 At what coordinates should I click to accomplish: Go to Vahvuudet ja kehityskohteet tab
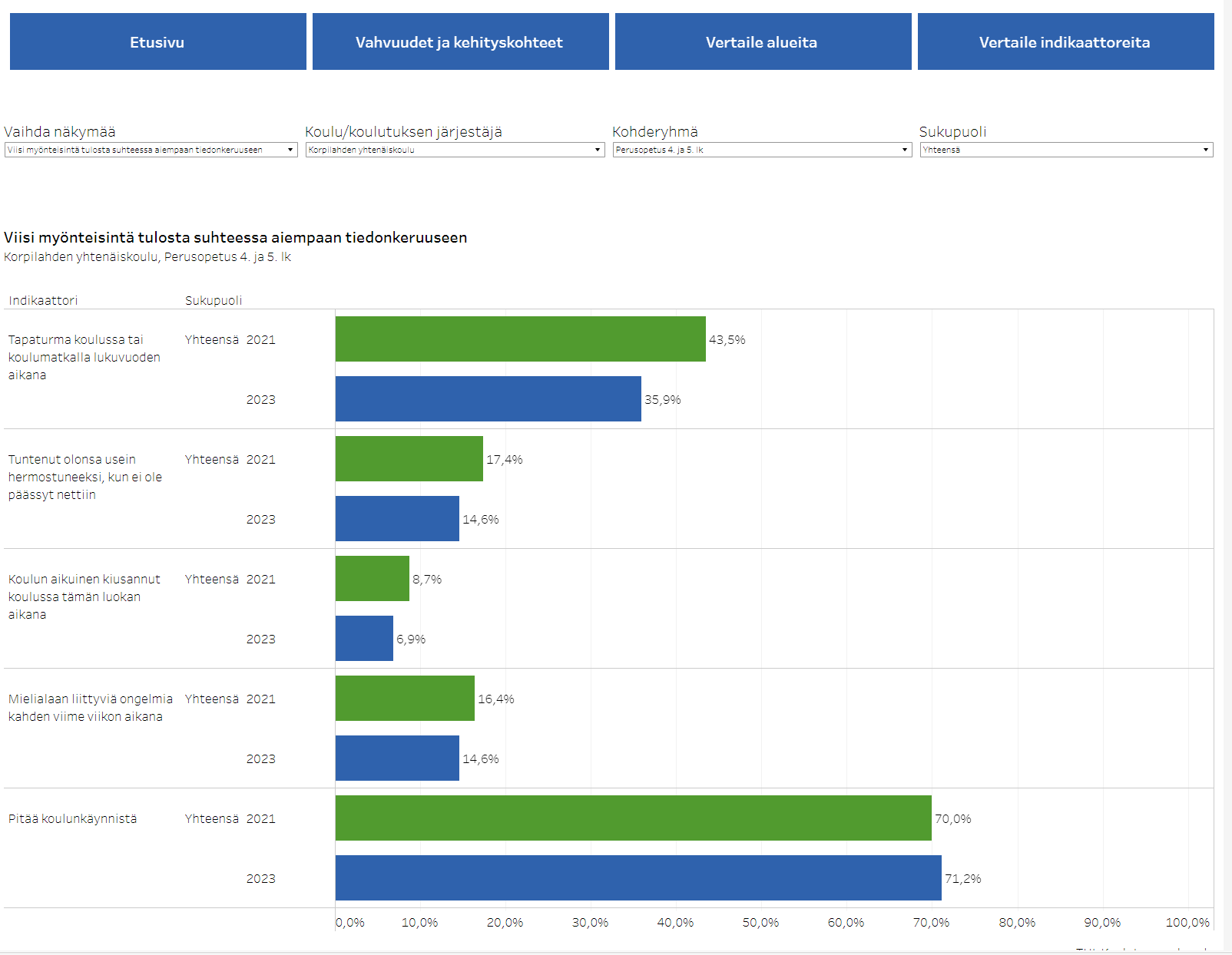pyautogui.click(x=459, y=42)
